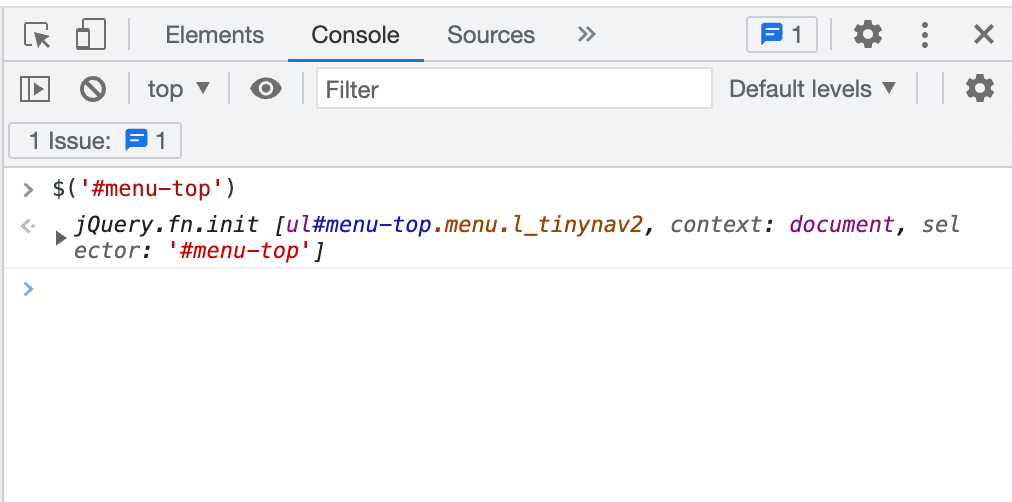The image size is (1012, 502).
Task: Activate the inspect element picker icon
Action: 37,35
